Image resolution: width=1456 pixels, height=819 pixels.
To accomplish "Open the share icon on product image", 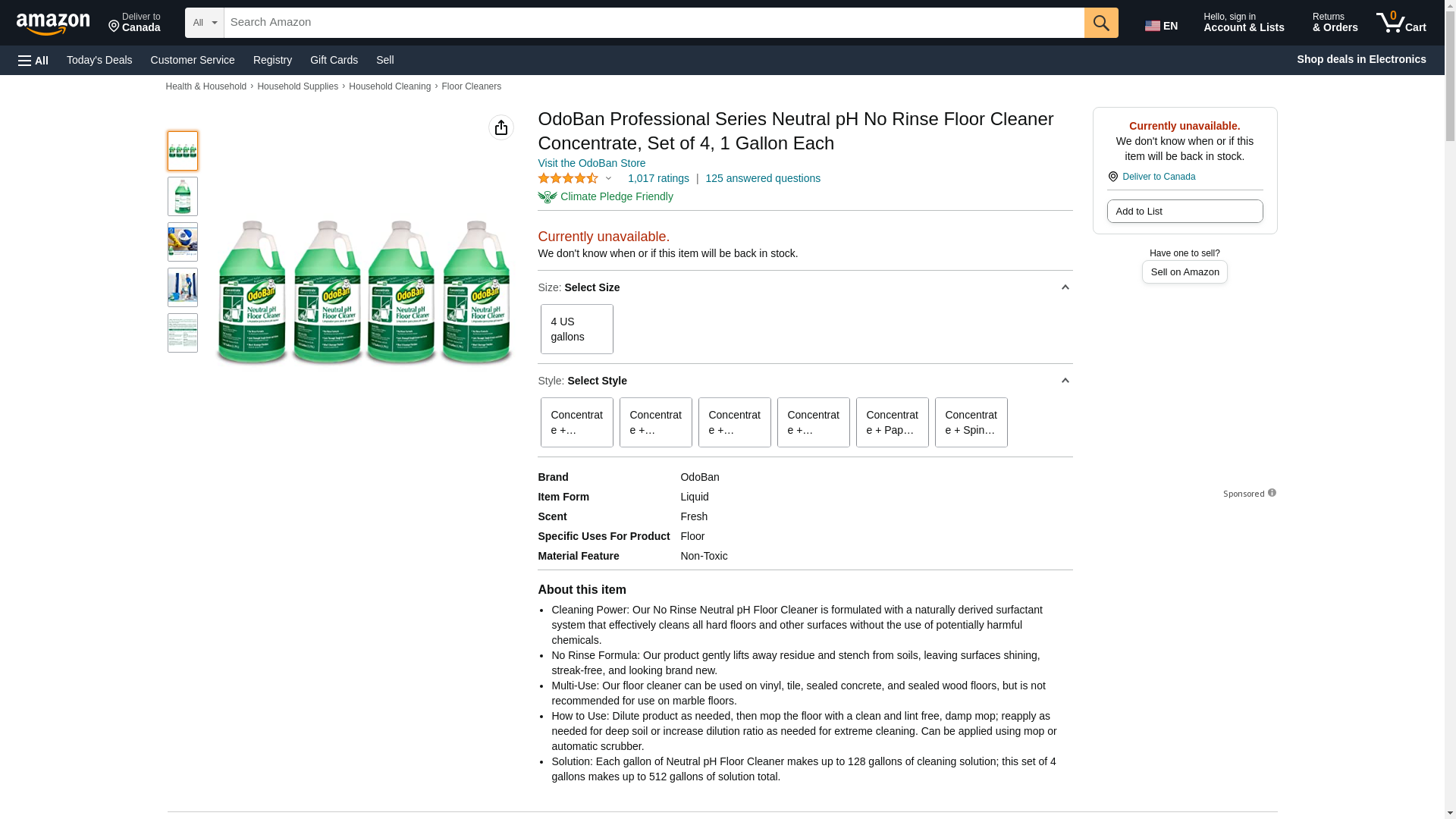I will pos(500,127).
